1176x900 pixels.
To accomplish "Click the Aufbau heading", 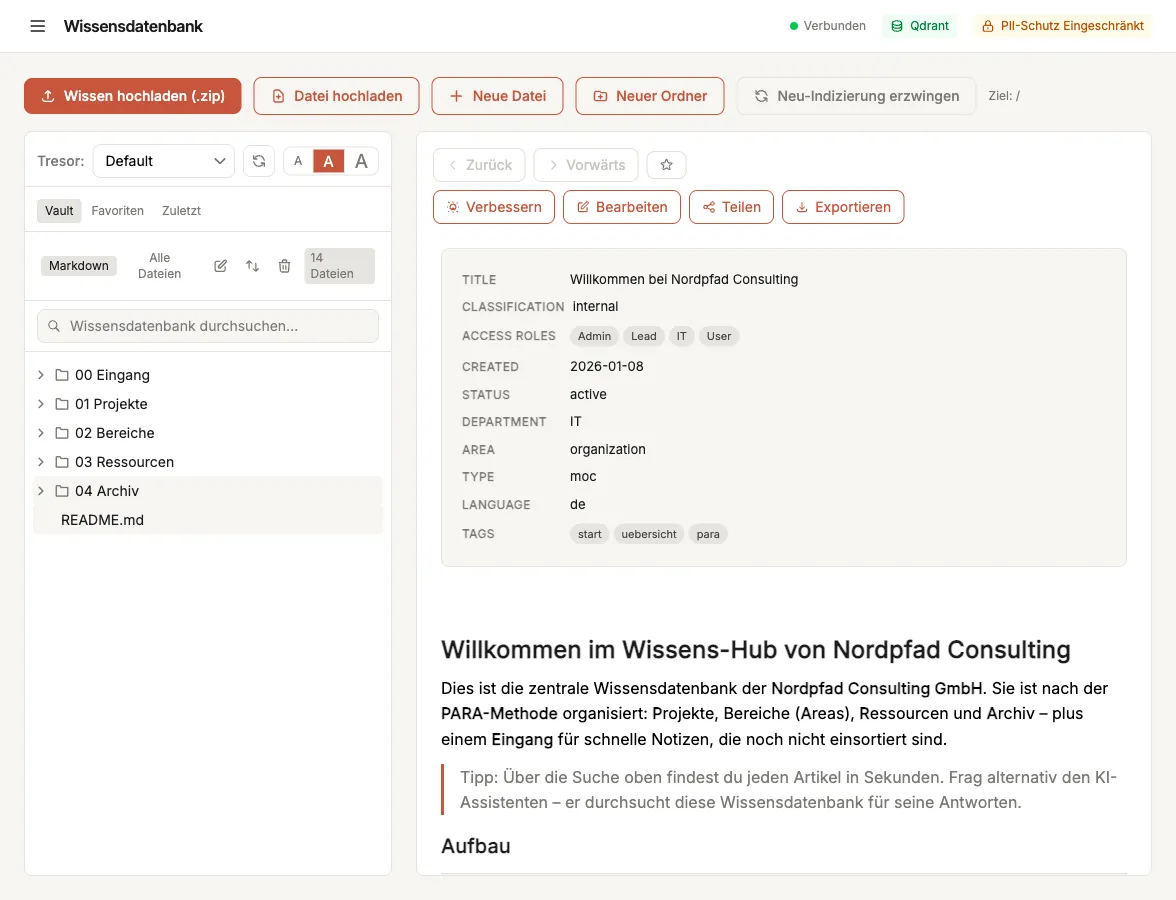I will pyautogui.click(x=476, y=846).
